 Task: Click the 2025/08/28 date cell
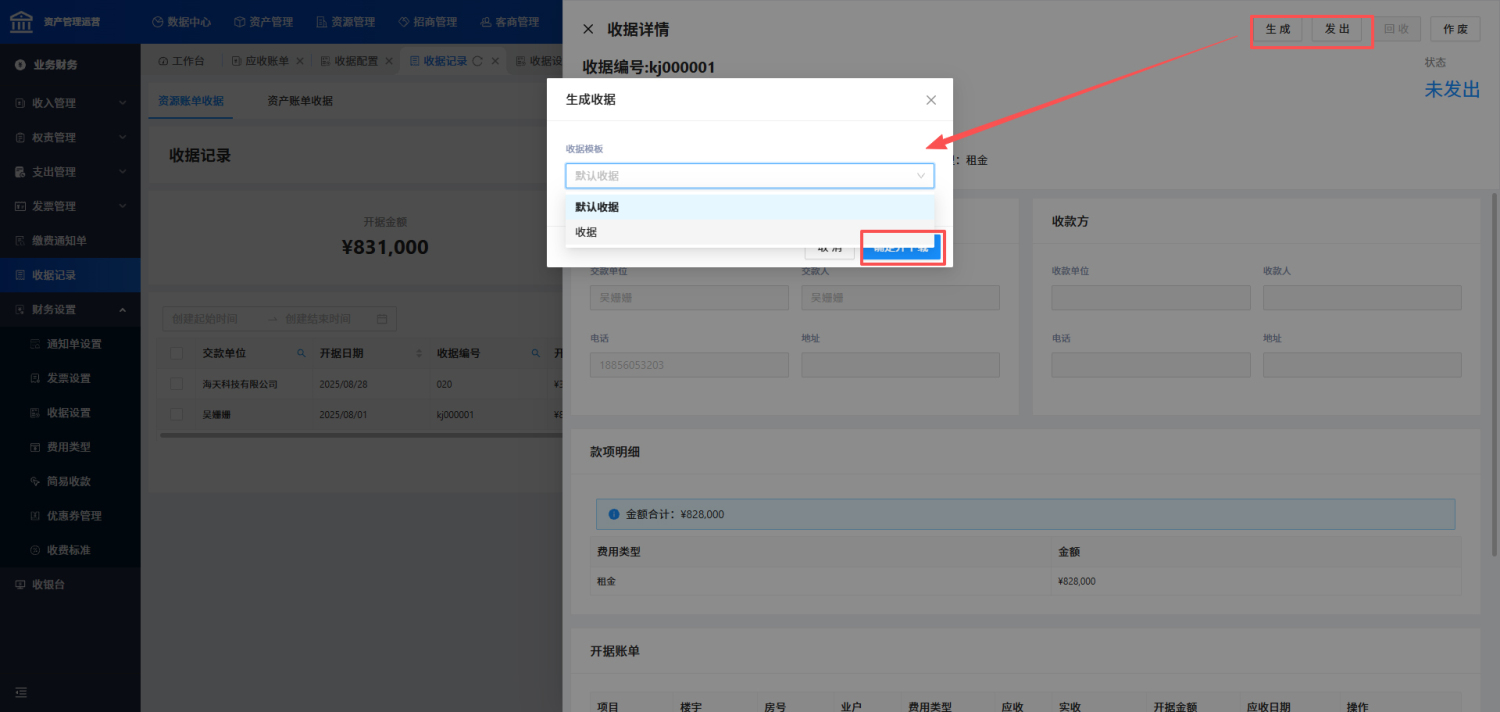click(x=344, y=384)
